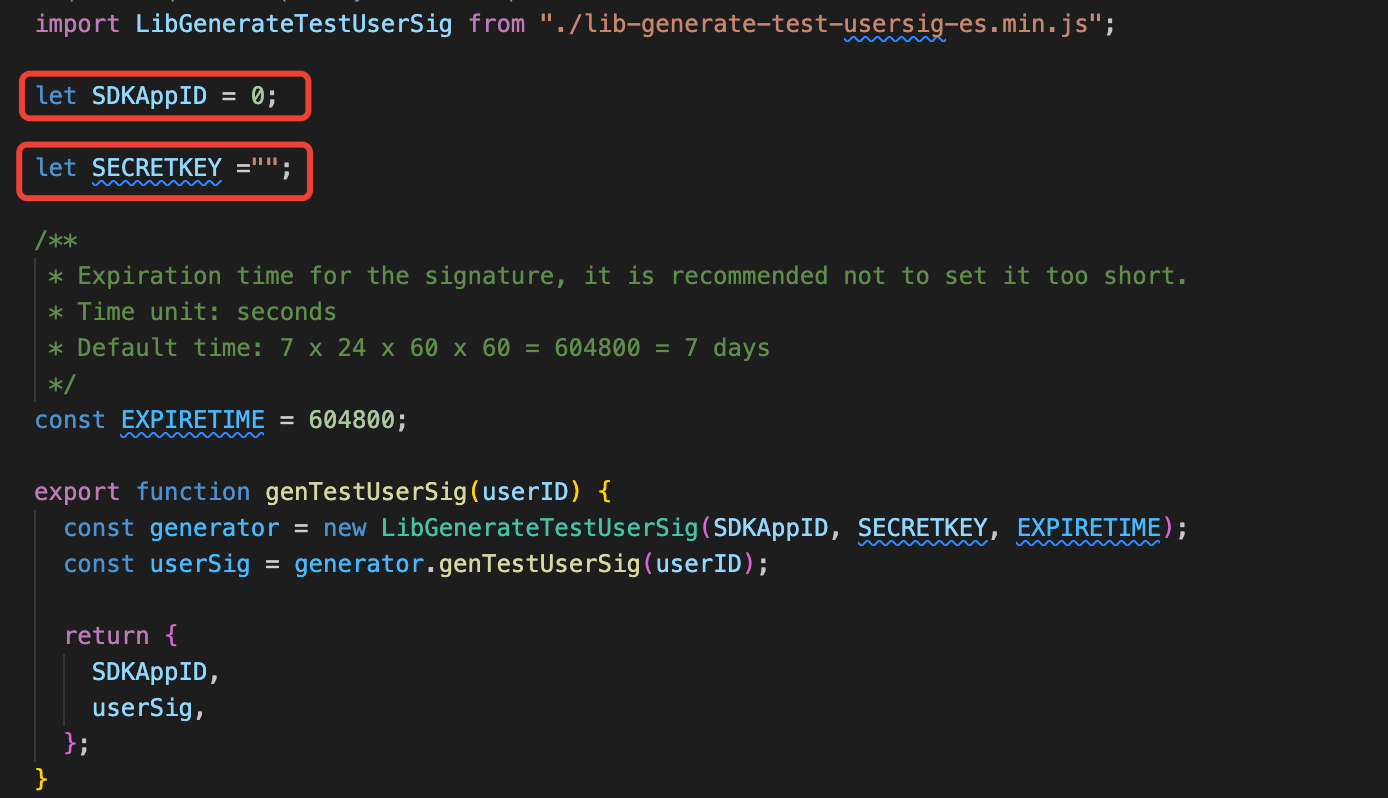Click the 'Expiration time for the signature' comment

pos(632,276)
